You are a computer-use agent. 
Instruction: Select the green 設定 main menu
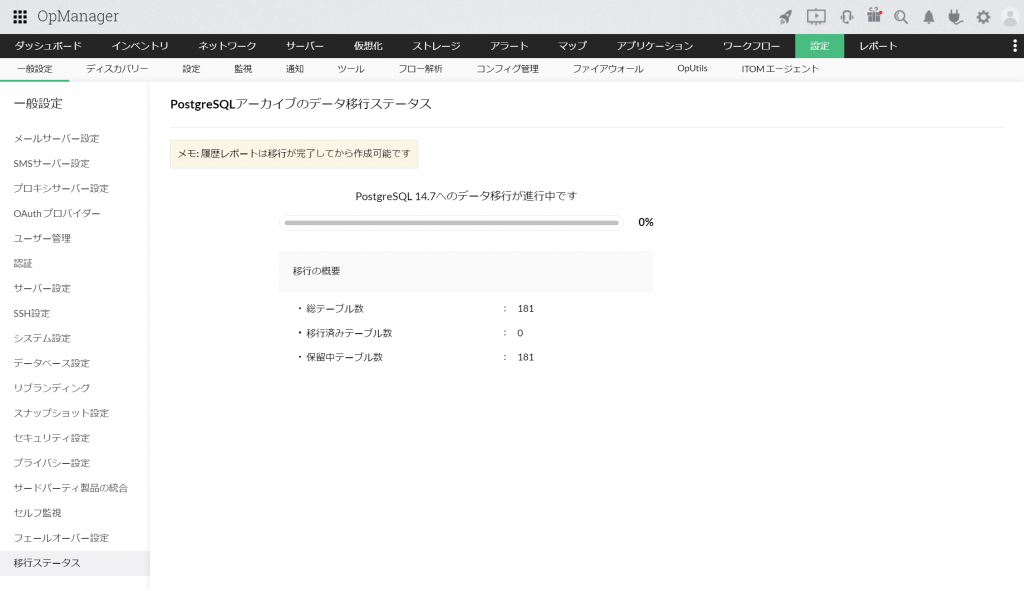pos(819,46)
